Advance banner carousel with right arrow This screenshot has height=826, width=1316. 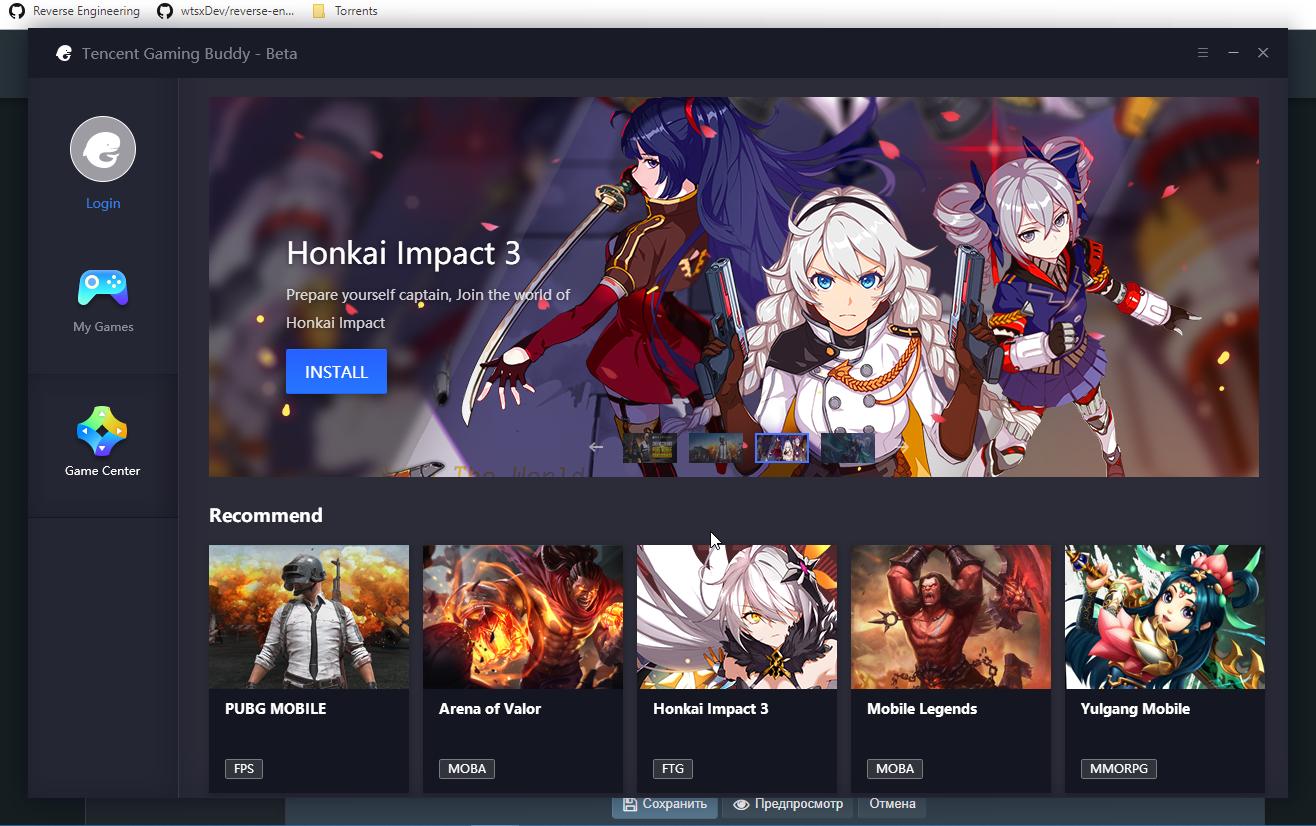coord(902,447)
